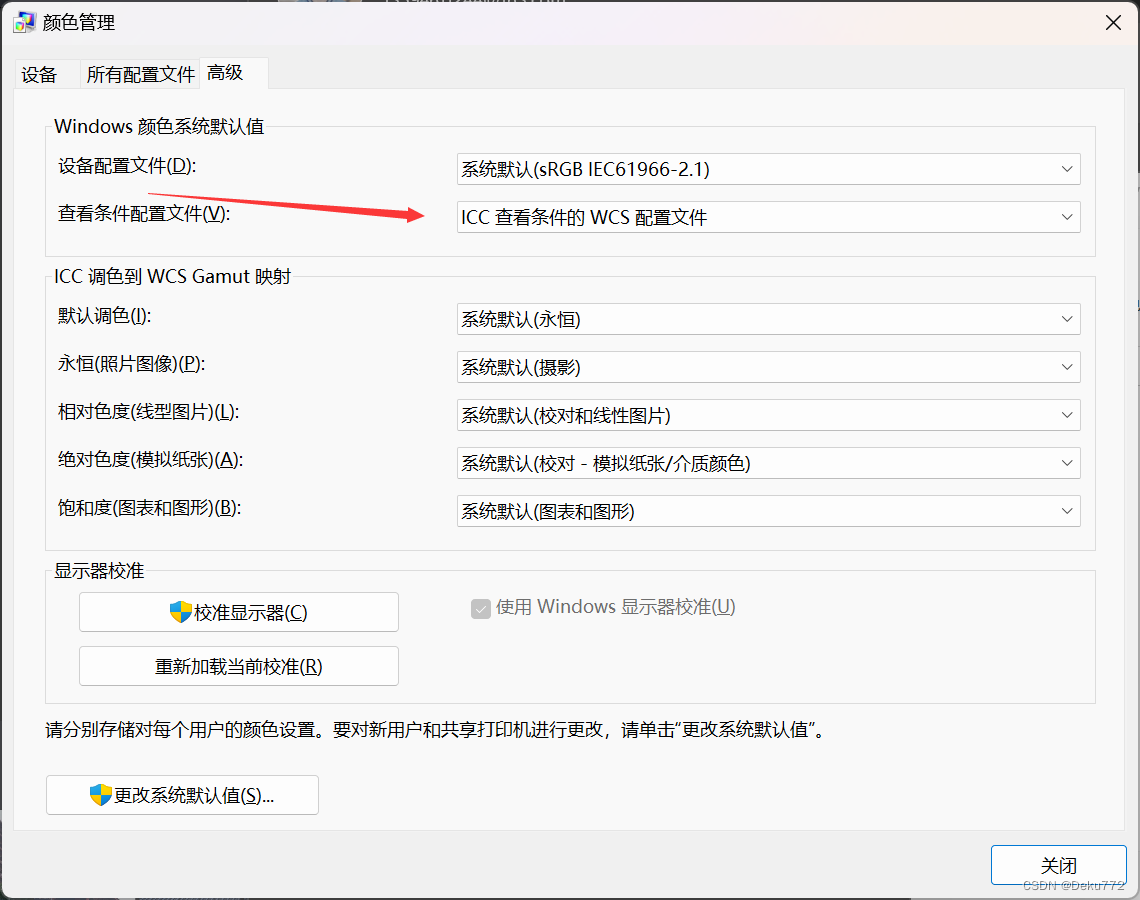Click the Color Management window icon
The image size is (1140, 900).
(x=24, y=23)
